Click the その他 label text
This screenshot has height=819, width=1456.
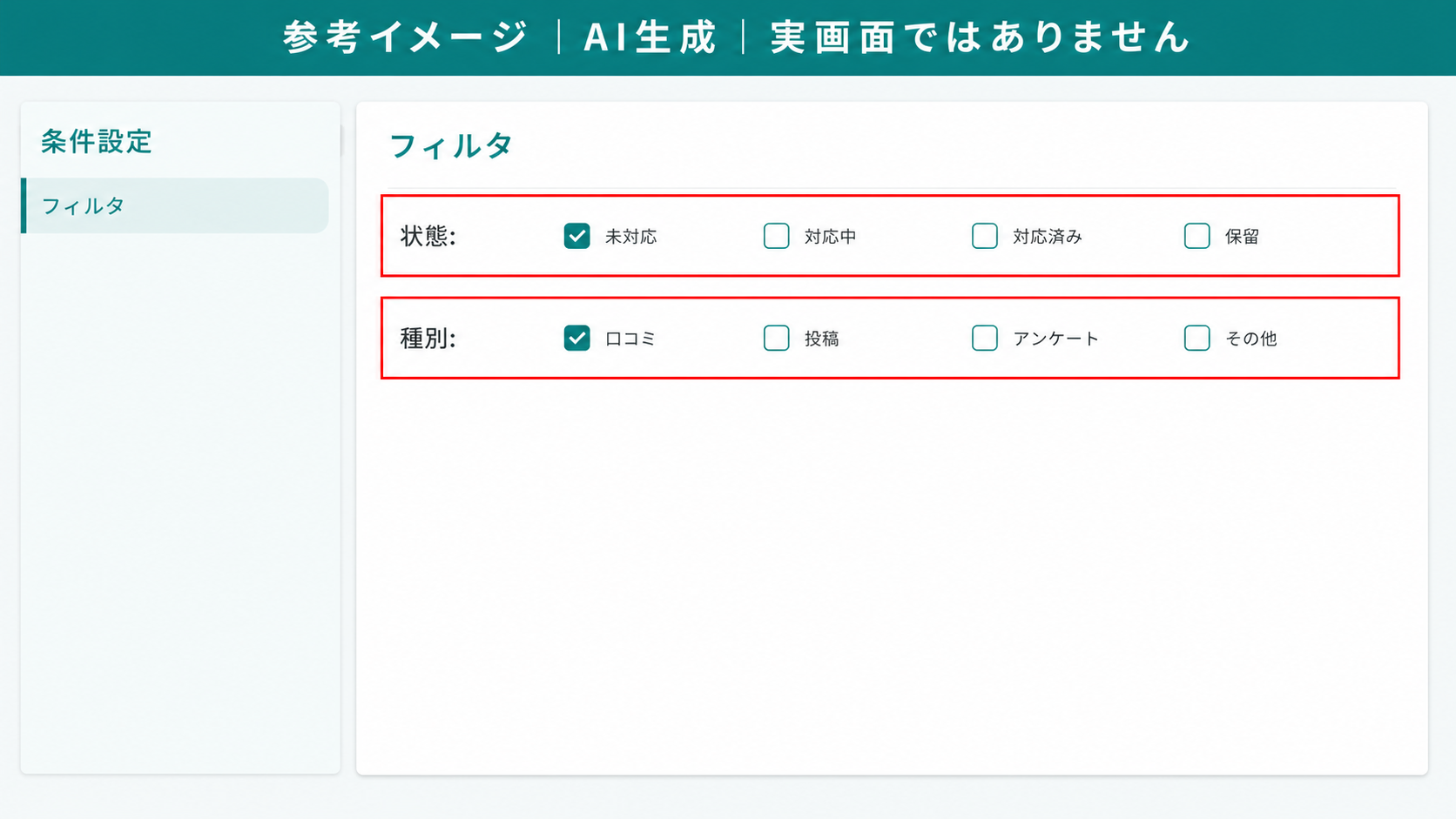click(x=1250, y=339)
